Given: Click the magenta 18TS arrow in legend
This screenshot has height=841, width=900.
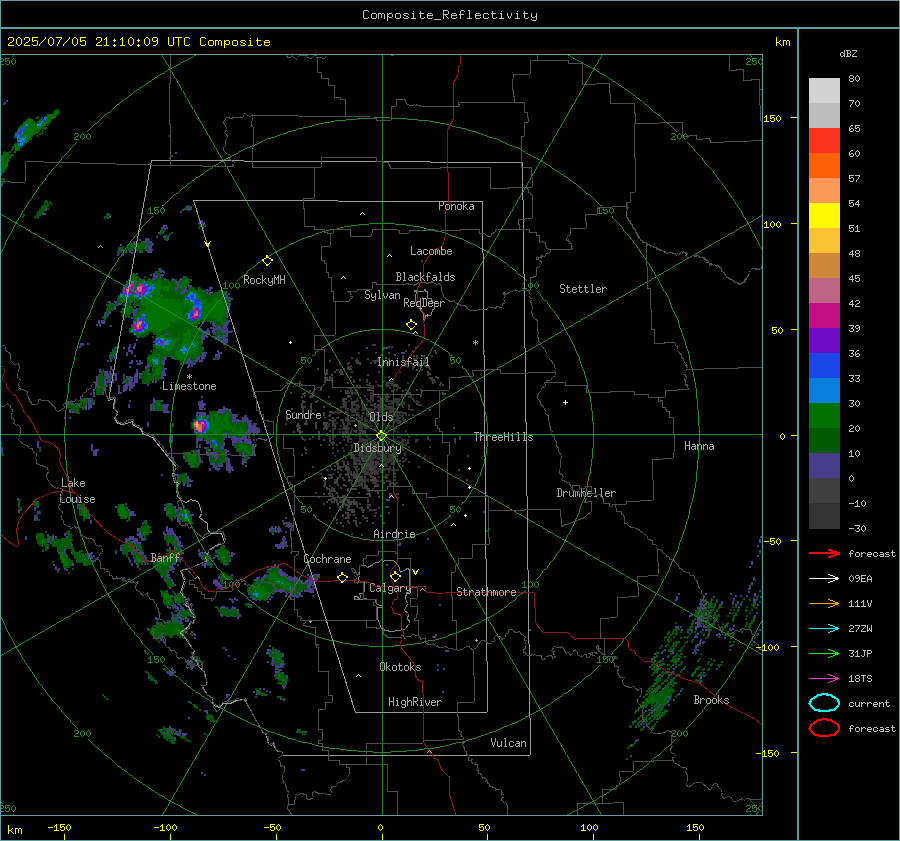Looking at the screenshot, I should click(824, 679).
